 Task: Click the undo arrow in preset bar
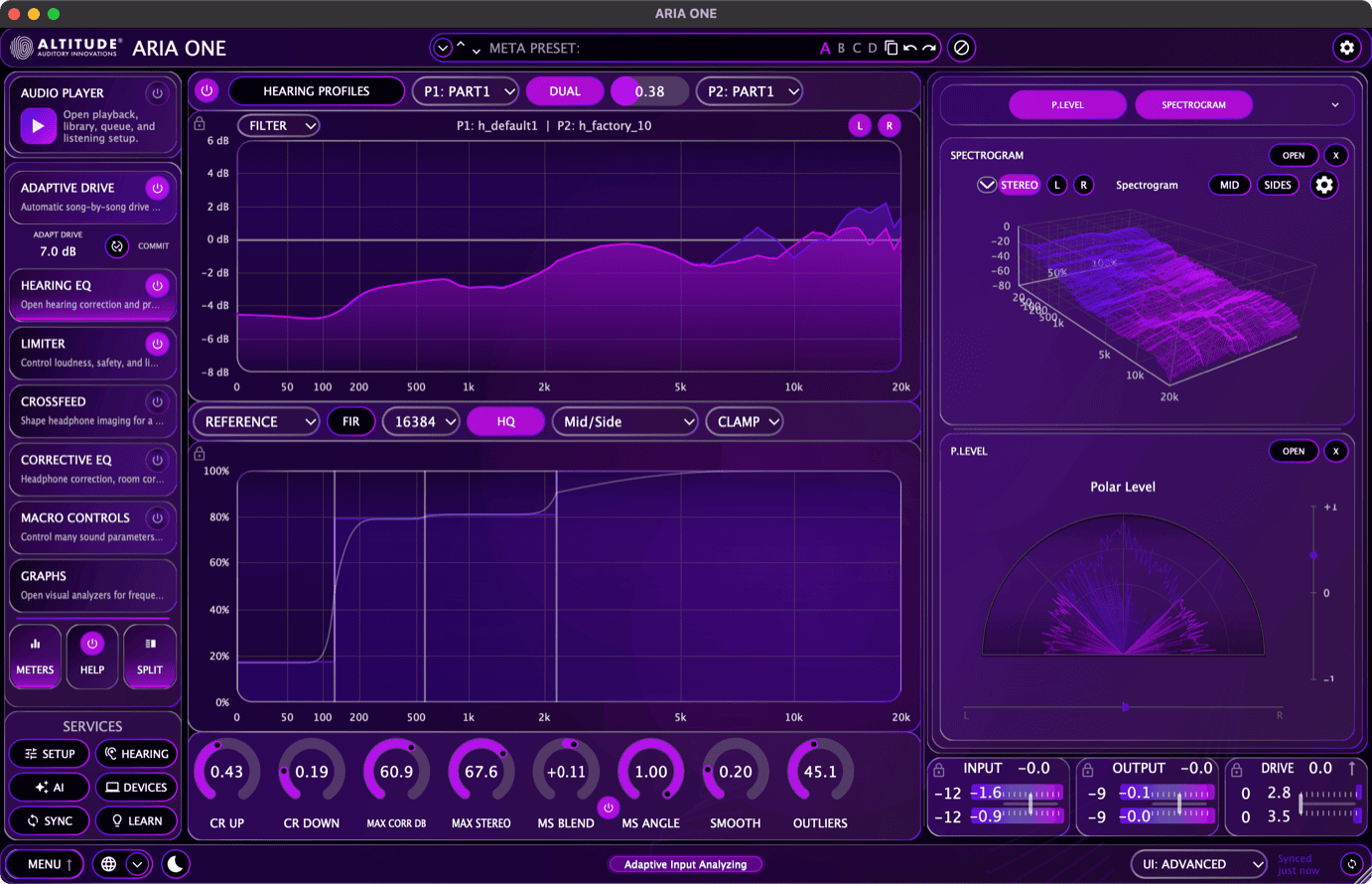[909, 48]
